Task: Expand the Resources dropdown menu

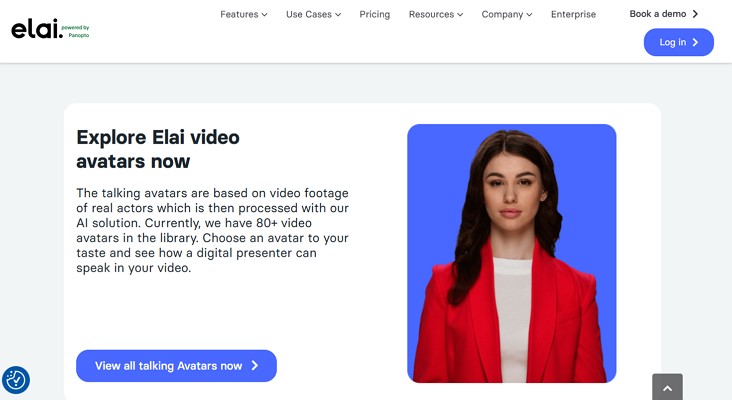Action: (436, 14)
